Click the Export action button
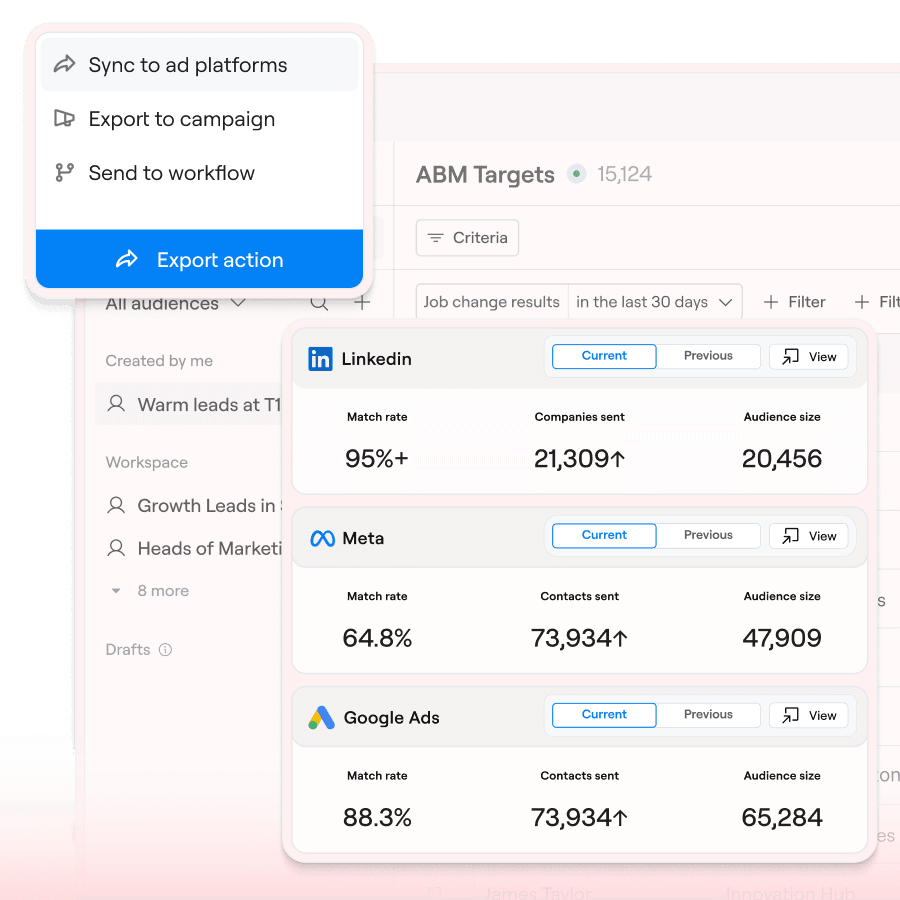Screen dimensions: 900x900 pos(200,259)
